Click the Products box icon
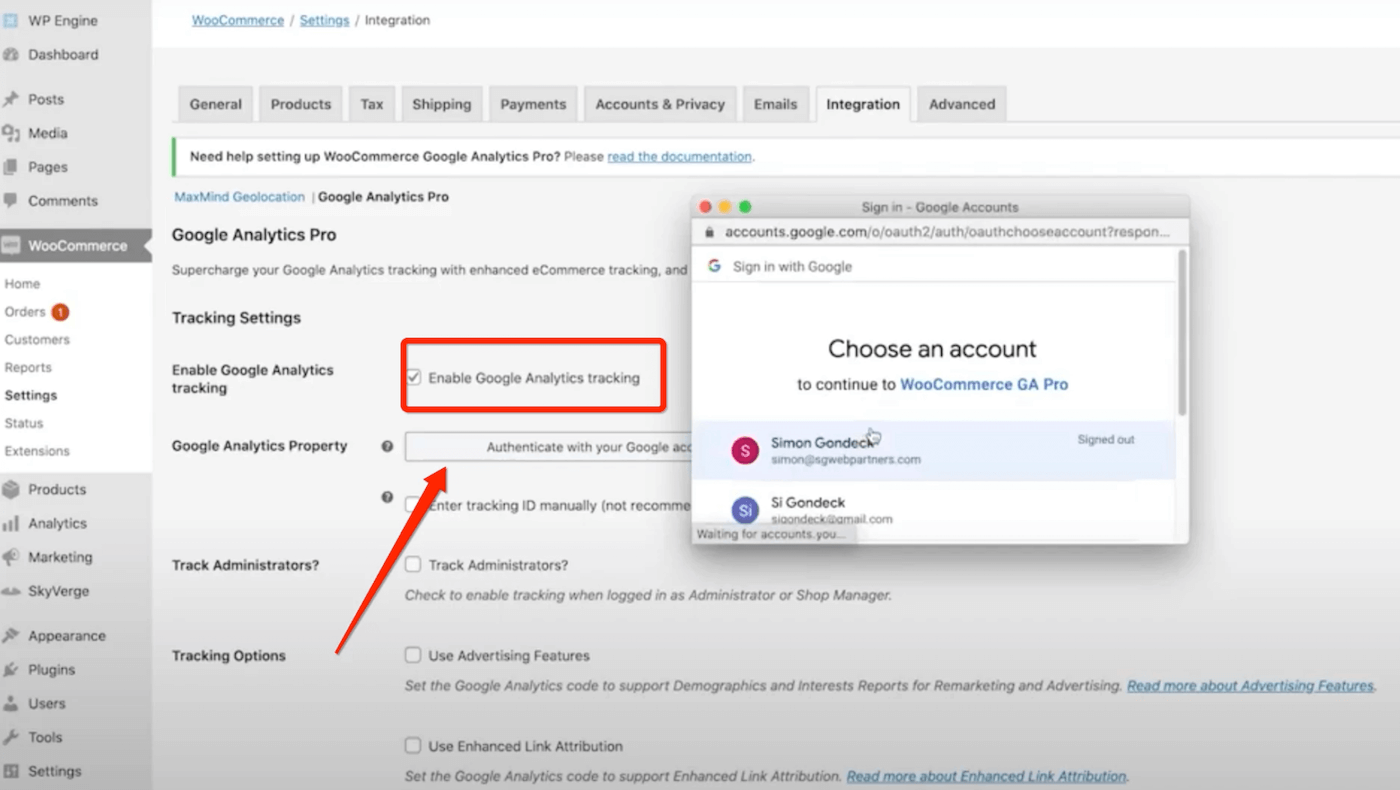 [x=11, y=489]
